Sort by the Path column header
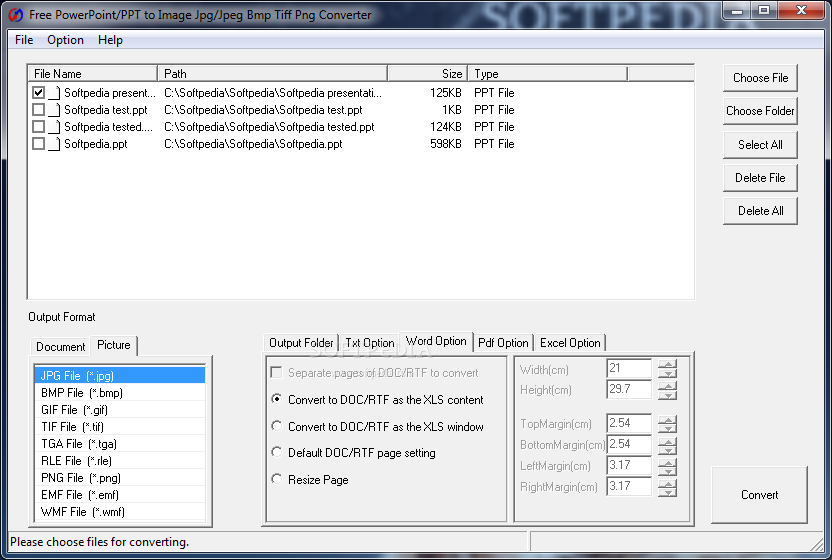The height and width of the screenshot is (560, 832). [x=272, y=74]
